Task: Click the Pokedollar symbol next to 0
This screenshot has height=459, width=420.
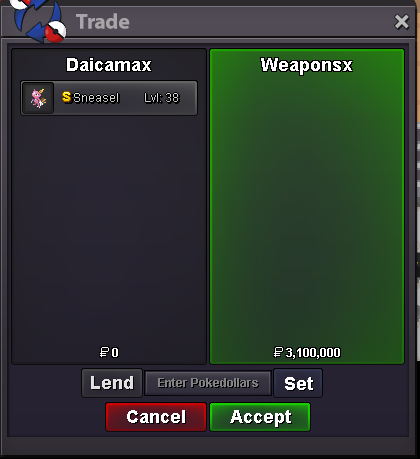Action: [x=104, y=352]
